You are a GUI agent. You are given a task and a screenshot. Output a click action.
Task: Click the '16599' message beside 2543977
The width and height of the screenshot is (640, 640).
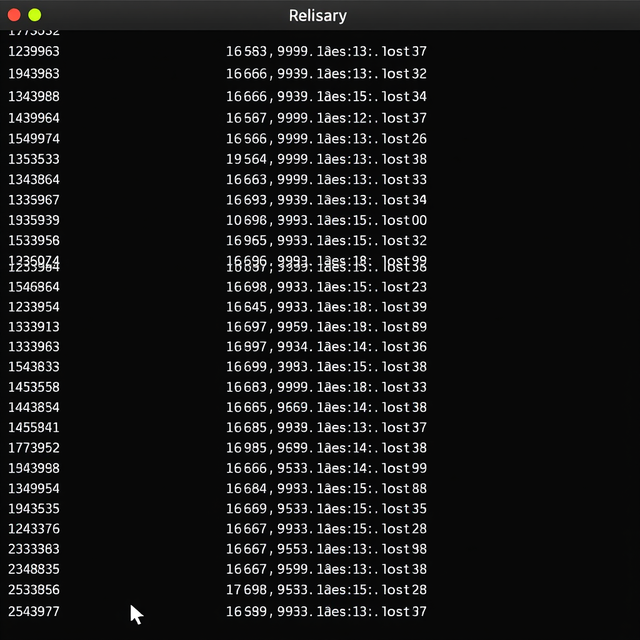(x=247, y=611)
